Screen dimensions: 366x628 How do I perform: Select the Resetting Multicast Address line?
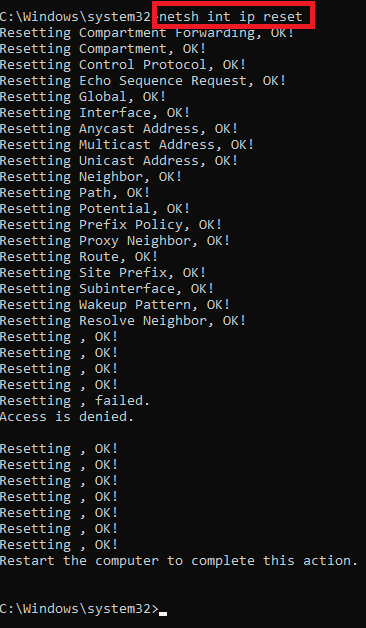127,145
